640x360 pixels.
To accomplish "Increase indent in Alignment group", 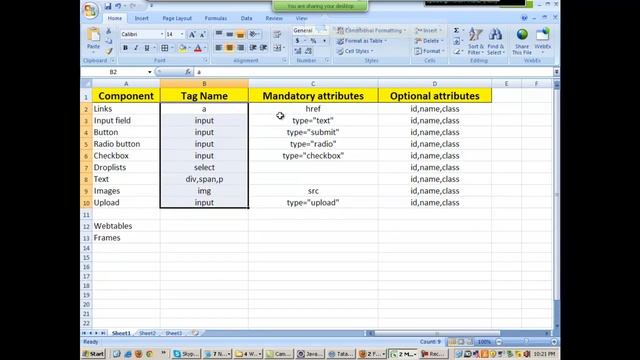I will (x=264, y=48).
